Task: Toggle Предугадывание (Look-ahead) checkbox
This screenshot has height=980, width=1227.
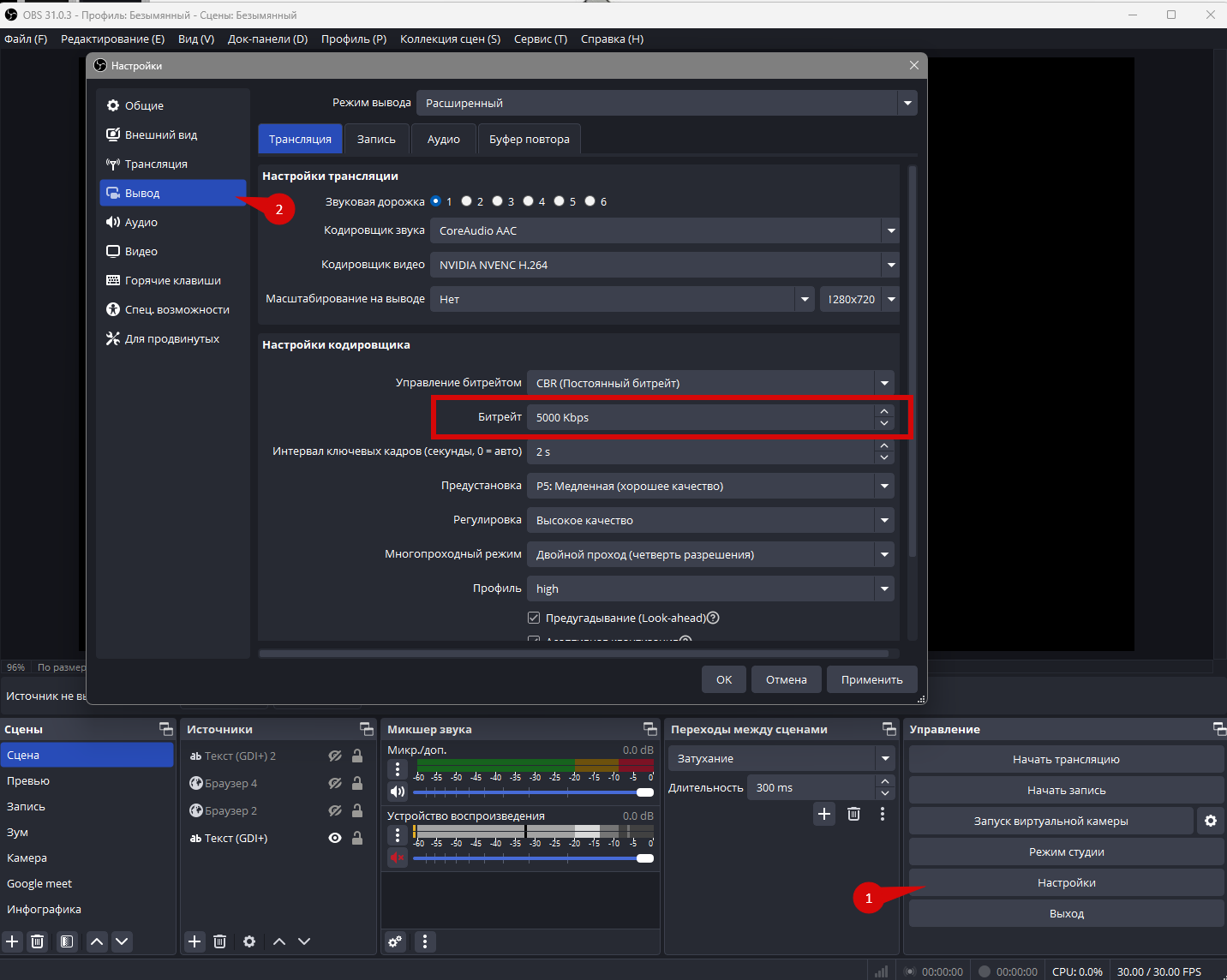Action: pyautogui.click(x=534, y=618)
